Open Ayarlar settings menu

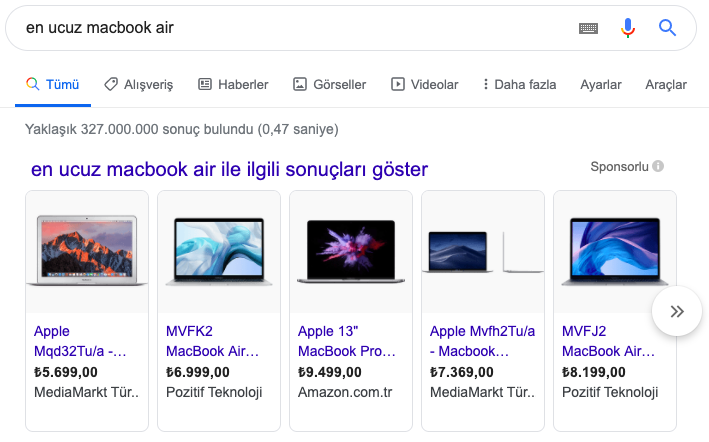point(600,85)
